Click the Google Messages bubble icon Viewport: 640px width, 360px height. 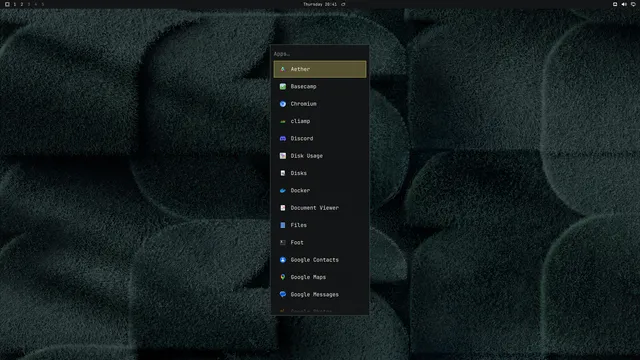[283, 294]
